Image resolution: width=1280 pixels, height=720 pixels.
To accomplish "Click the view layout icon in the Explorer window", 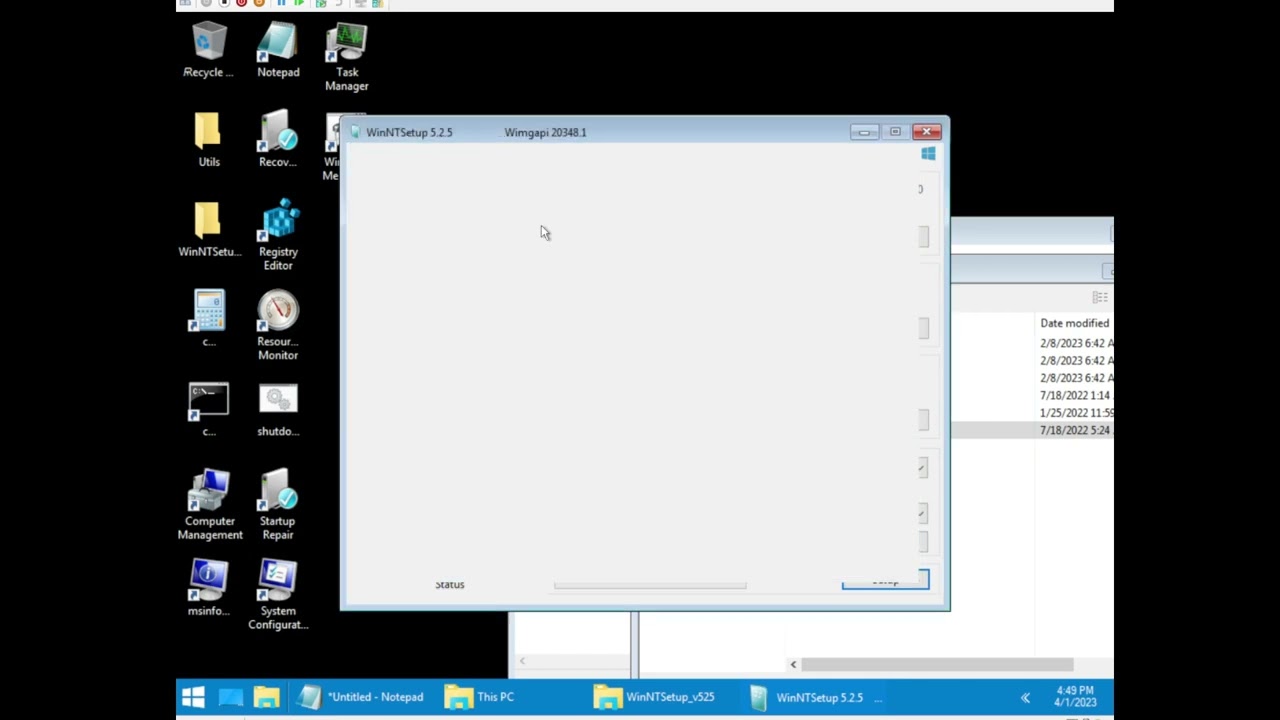I will (1100, 297).
